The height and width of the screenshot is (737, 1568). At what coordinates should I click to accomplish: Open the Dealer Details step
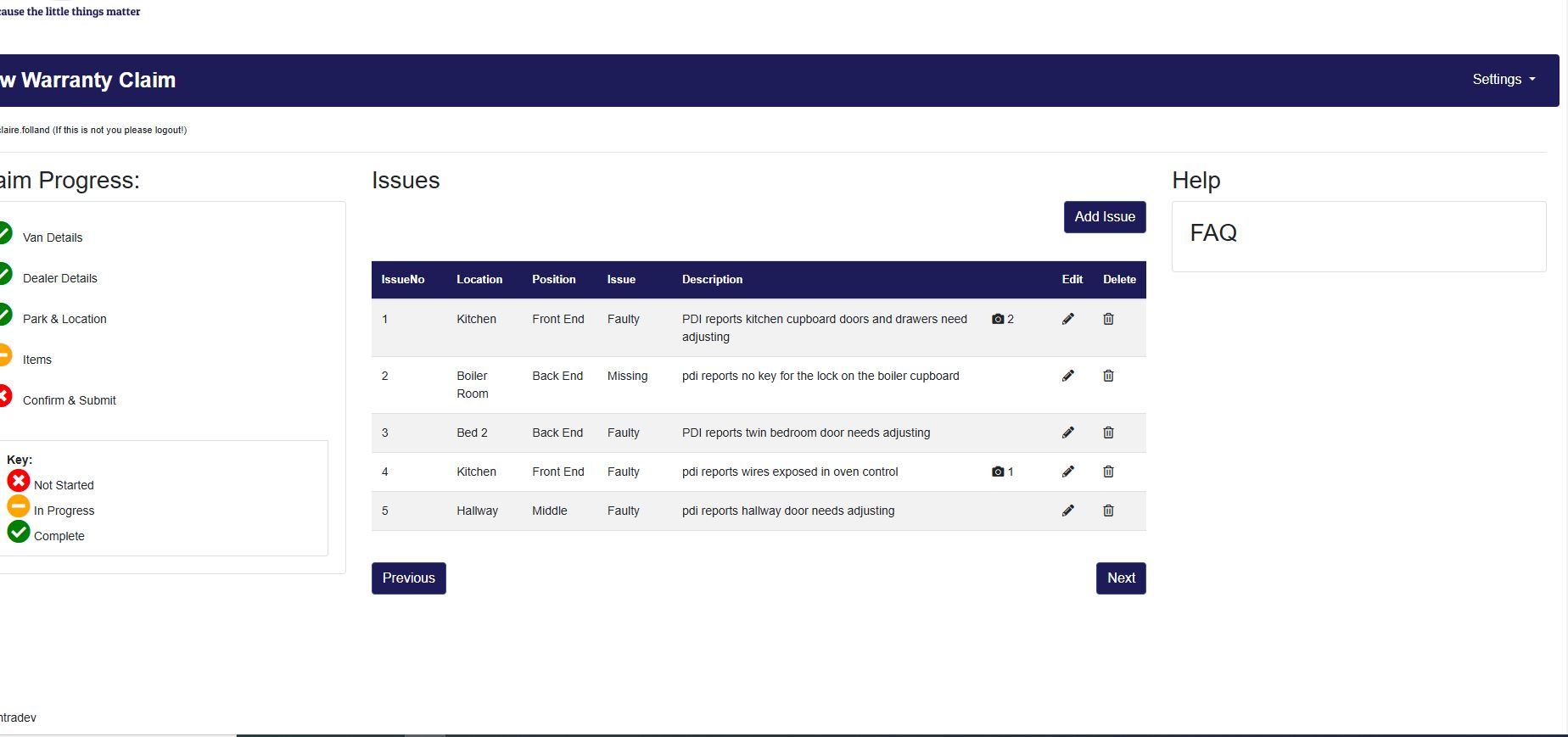pyautogui.click(x=59, y=278)
